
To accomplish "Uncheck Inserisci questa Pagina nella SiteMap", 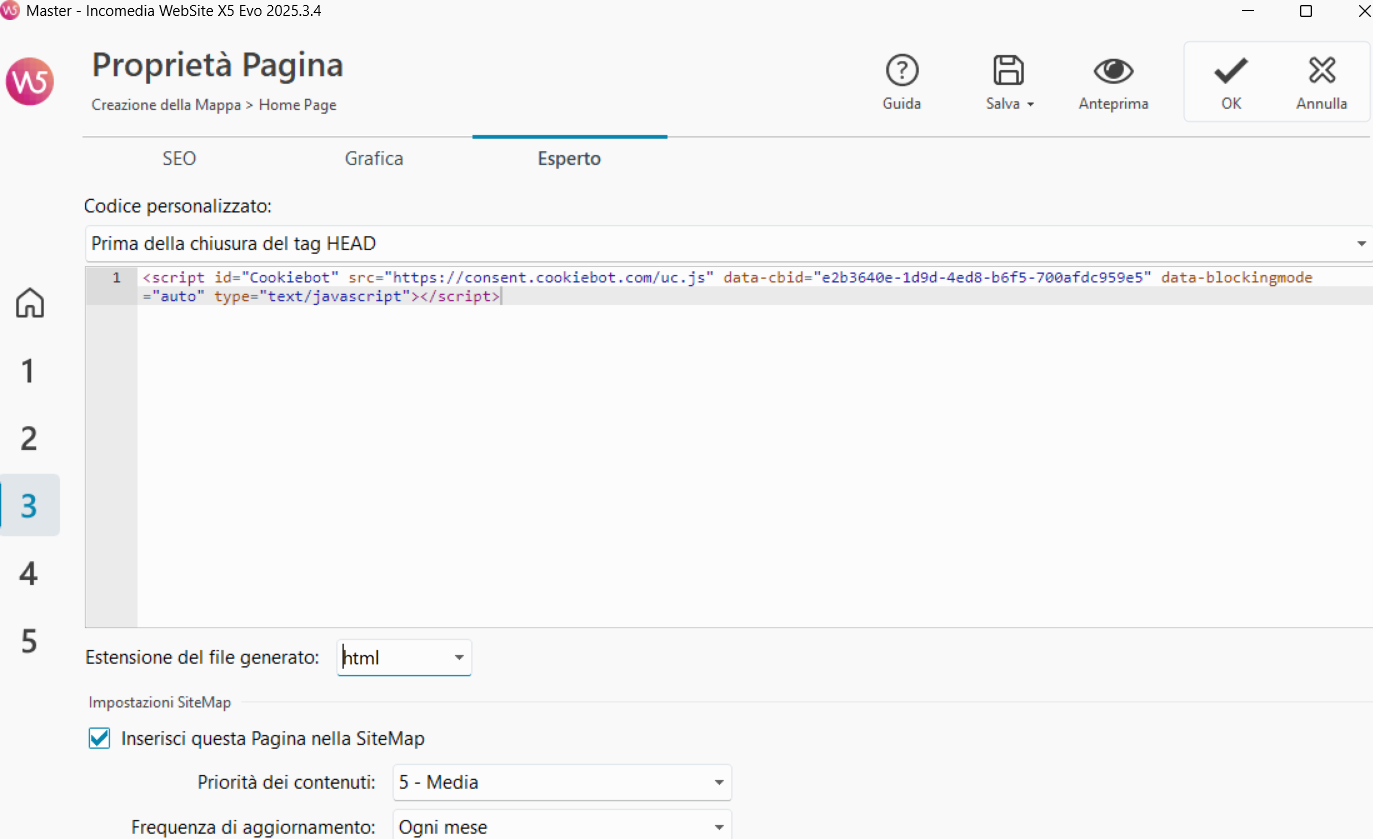I will click(98, 738).
